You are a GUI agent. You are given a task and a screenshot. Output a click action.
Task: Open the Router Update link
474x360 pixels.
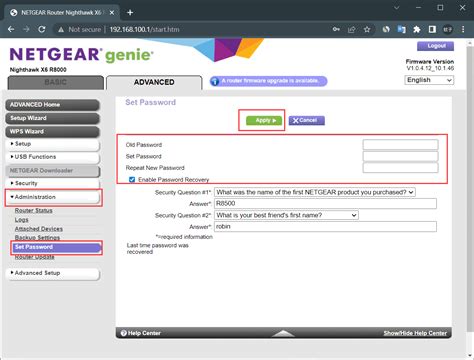35,257
